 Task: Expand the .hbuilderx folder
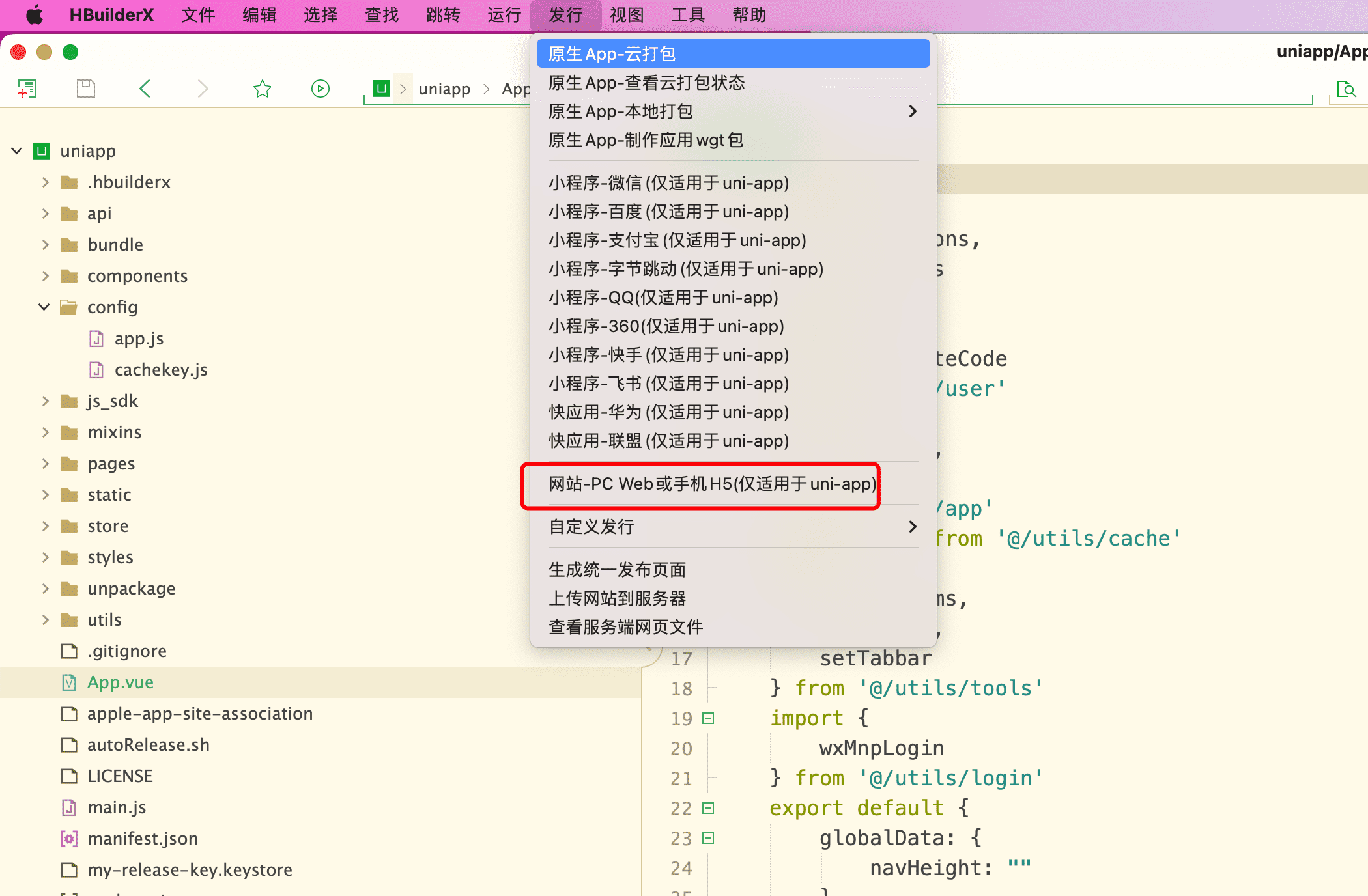coord(45,182)
